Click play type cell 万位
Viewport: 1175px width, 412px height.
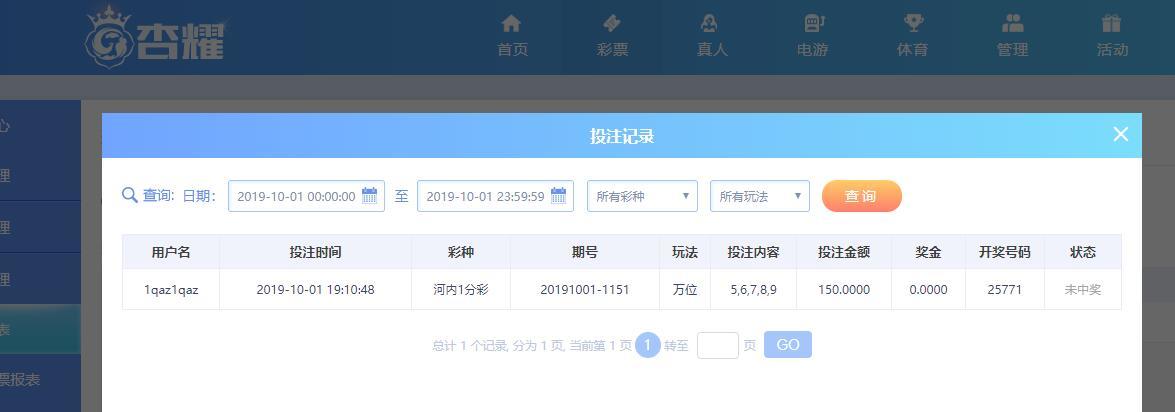tap(685, 290)
